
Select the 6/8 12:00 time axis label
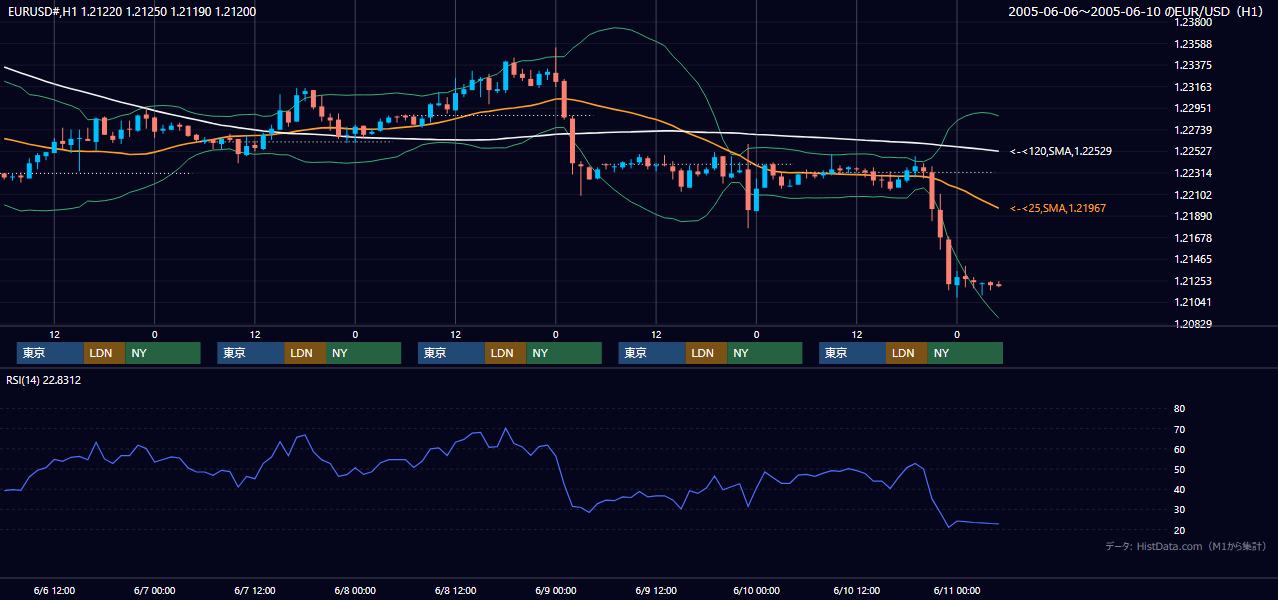[x=455, y=590]
